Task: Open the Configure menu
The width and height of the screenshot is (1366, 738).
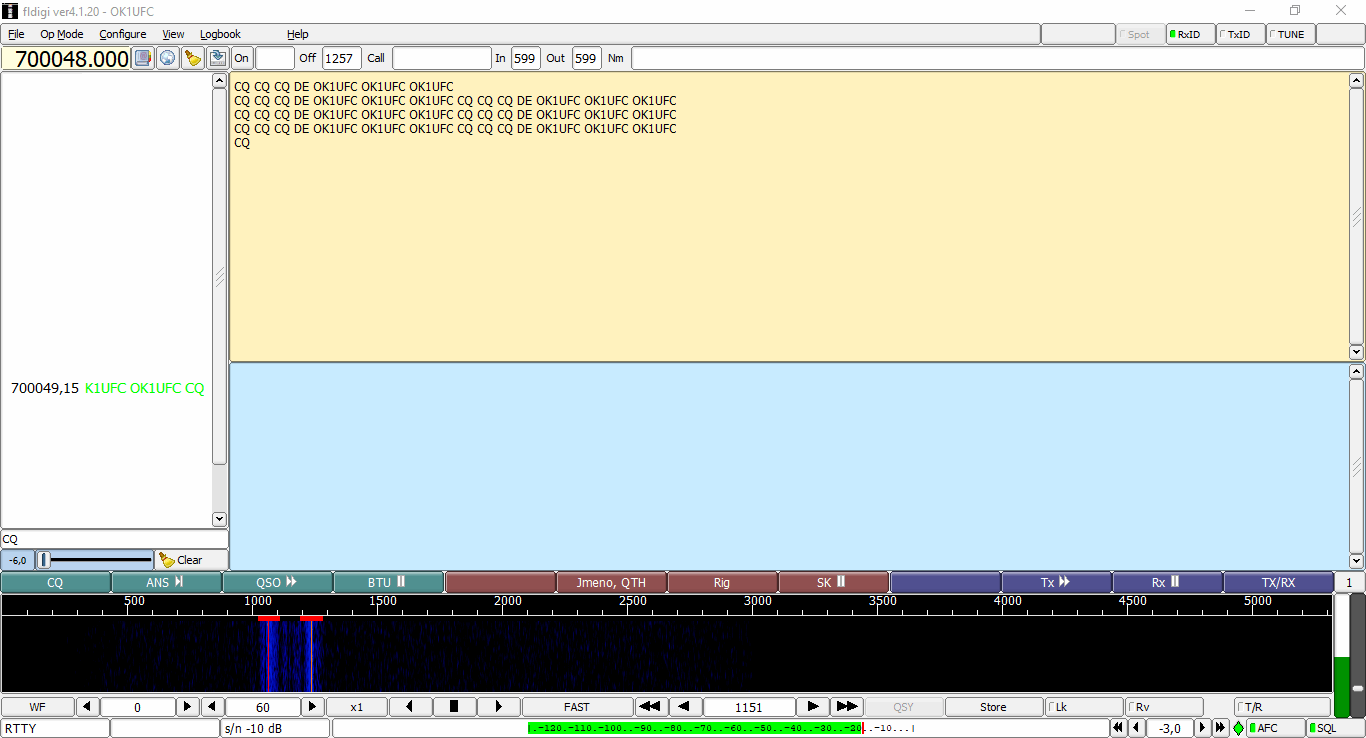Action: point(123,34)
